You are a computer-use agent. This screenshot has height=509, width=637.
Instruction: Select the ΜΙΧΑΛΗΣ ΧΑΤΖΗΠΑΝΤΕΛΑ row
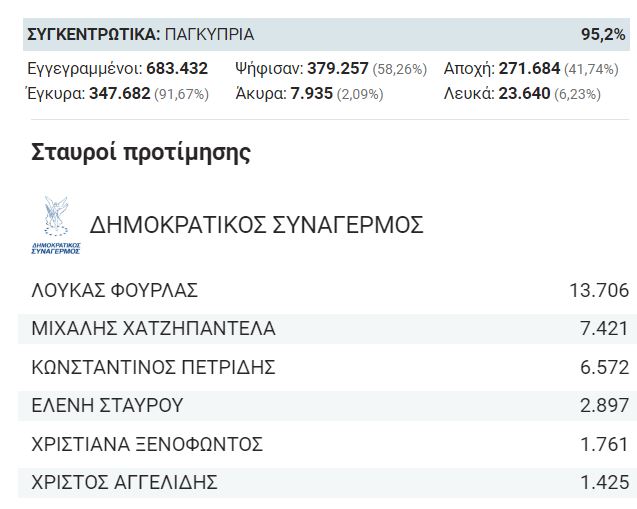pos(323,329)
